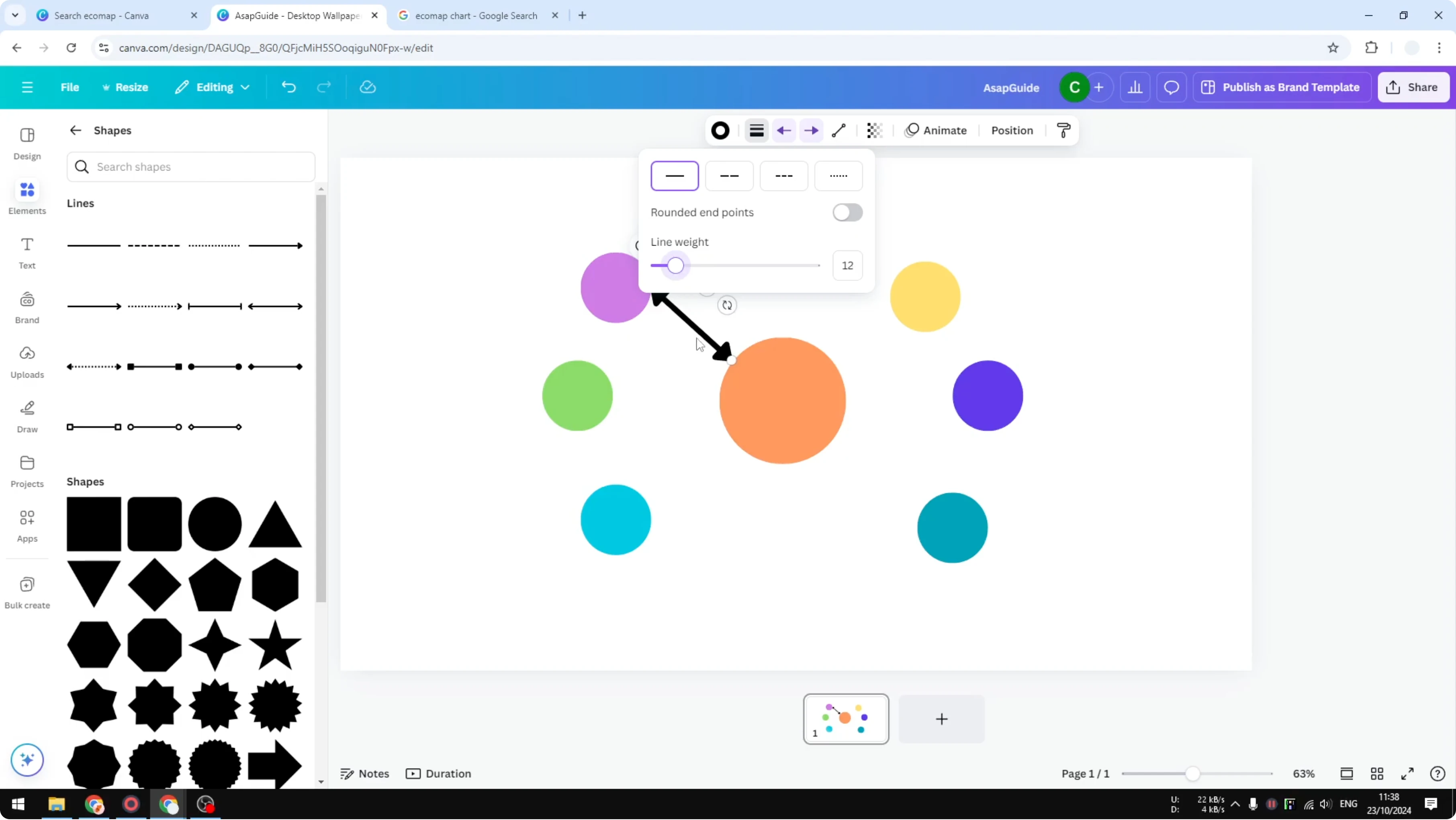This screenshot has width=1456, height=820.
Task: Open the transparency checkerboard icon
Action: click(x=874, y=130)
